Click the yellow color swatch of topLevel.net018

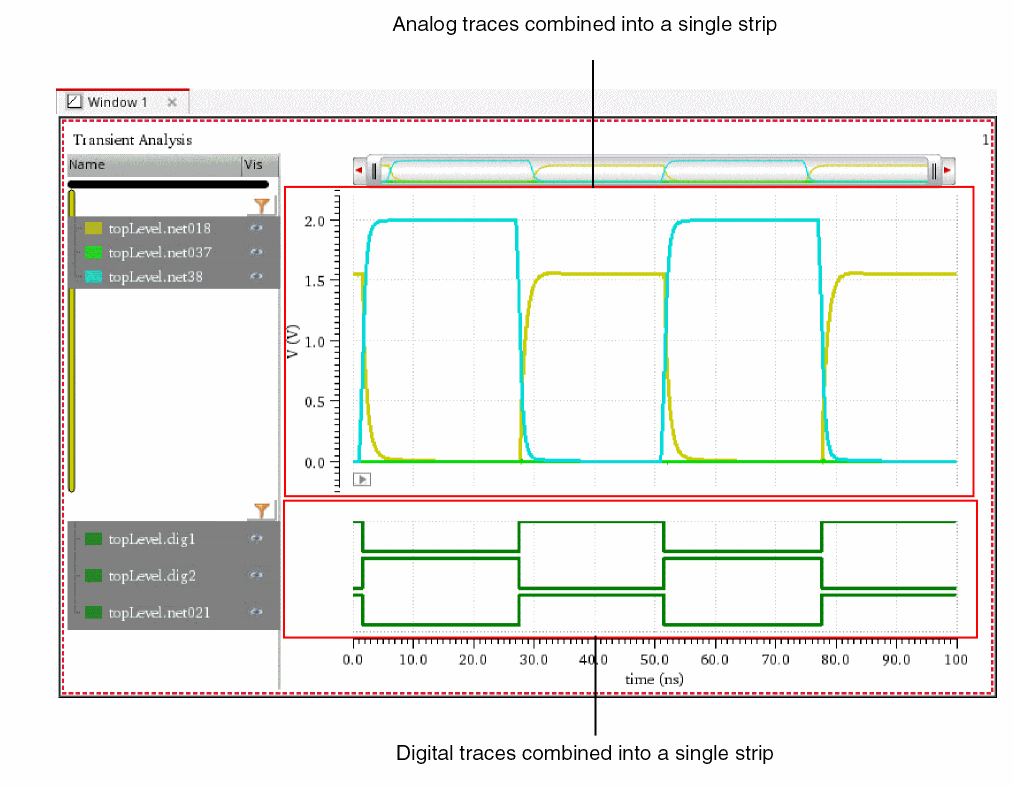(93, 228)
